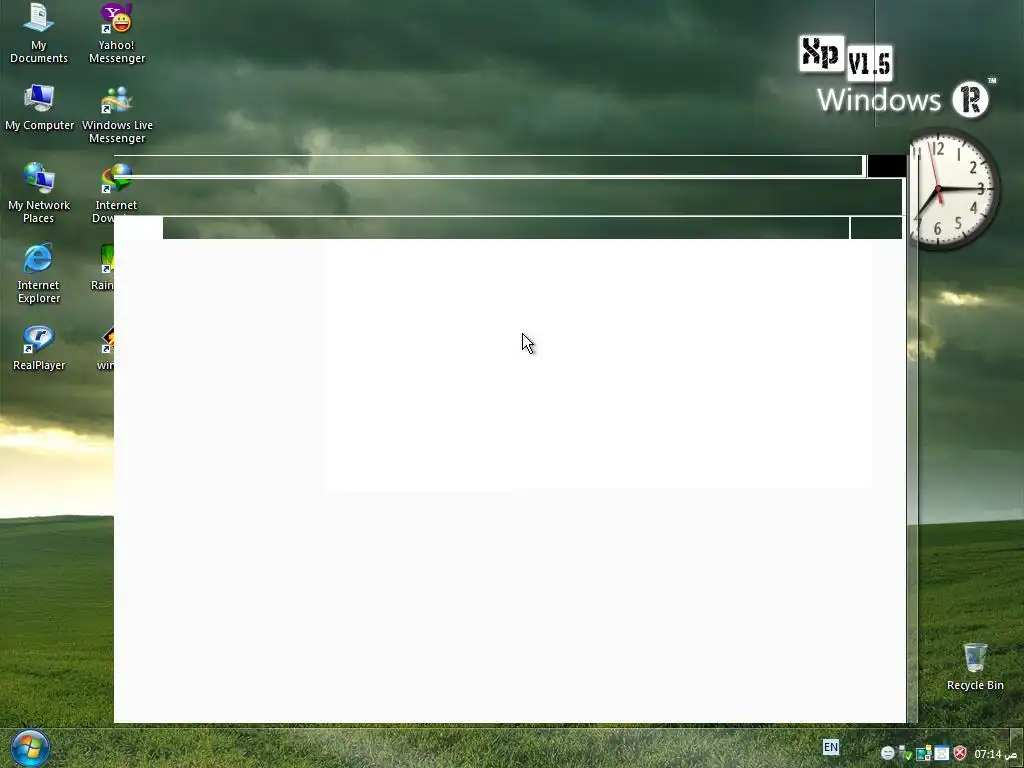Screen dimensions: 1024x768
Task: Click the red security shield tray icon
Action: tap(959, 754)
